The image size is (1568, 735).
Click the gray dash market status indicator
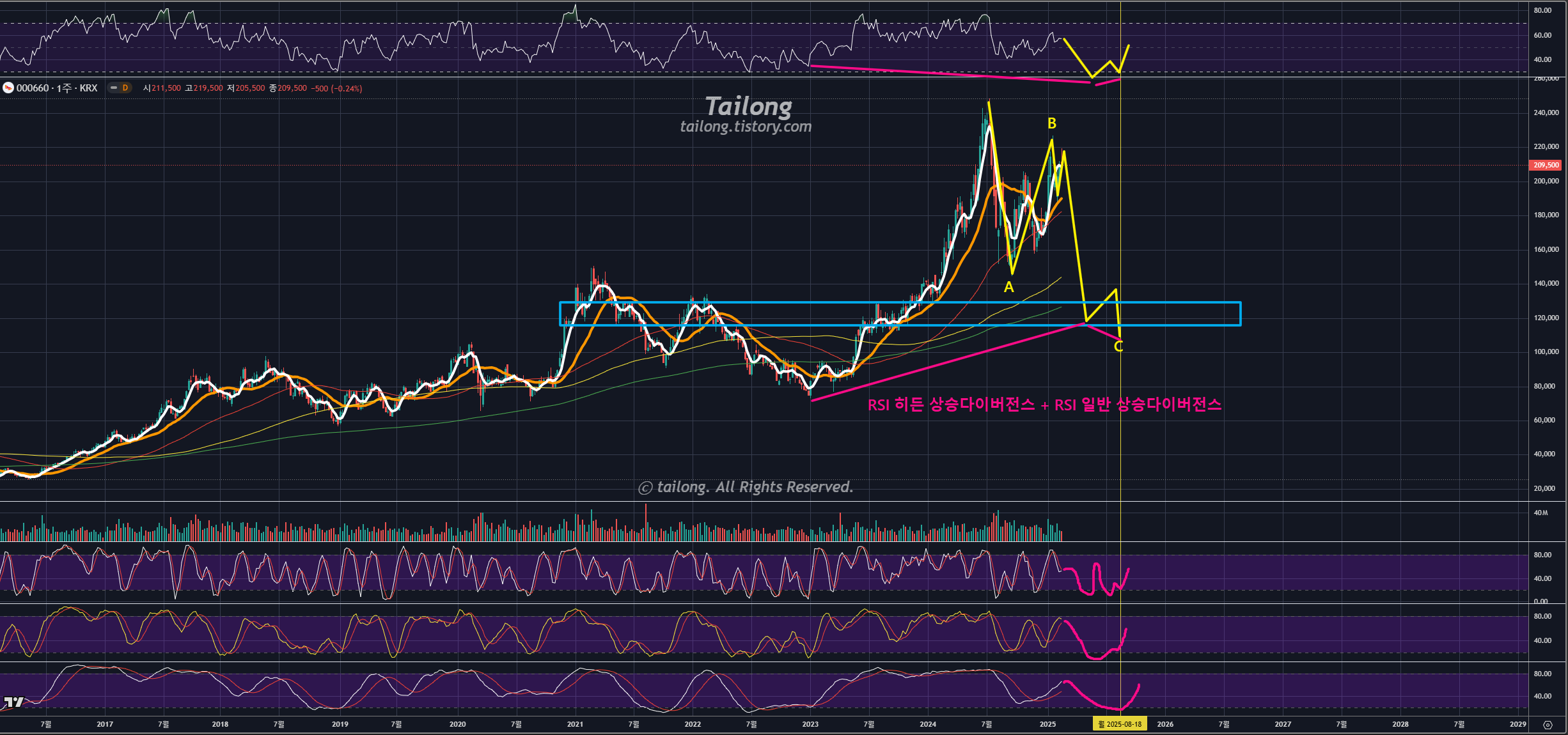tap(114, 88)
